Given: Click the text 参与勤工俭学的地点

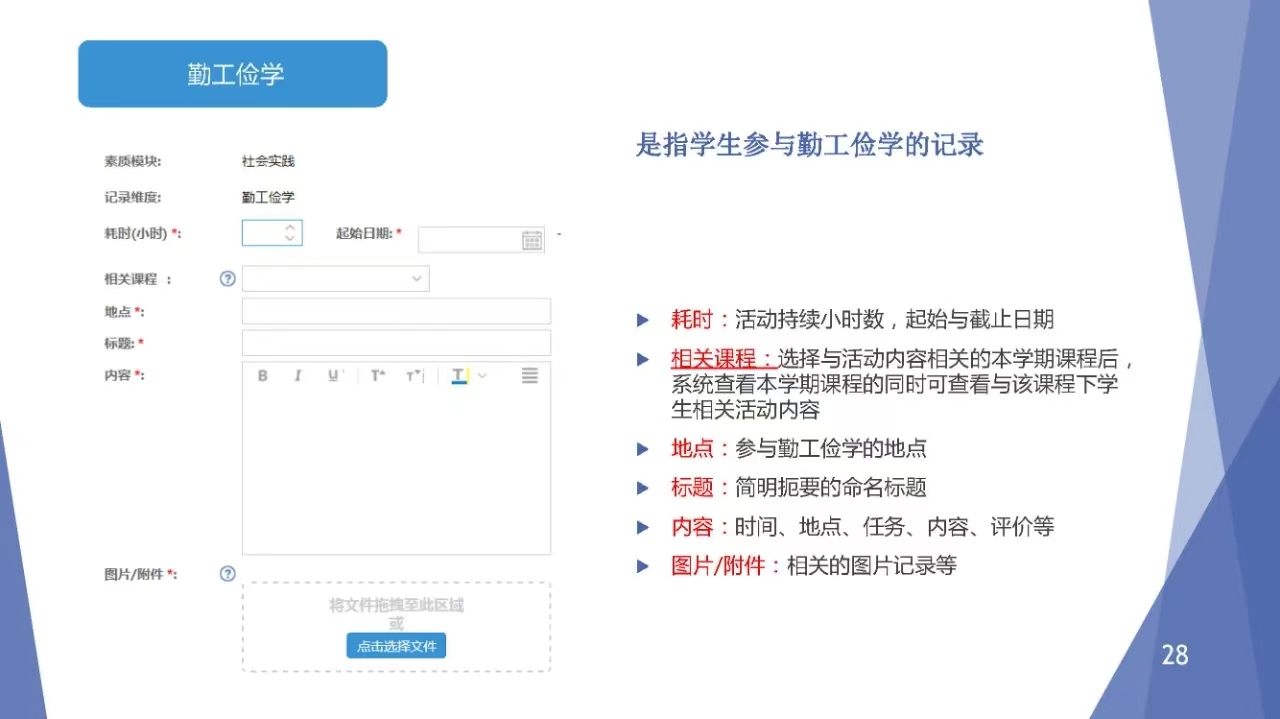Looking at the screenshot, I should point(831,449).
